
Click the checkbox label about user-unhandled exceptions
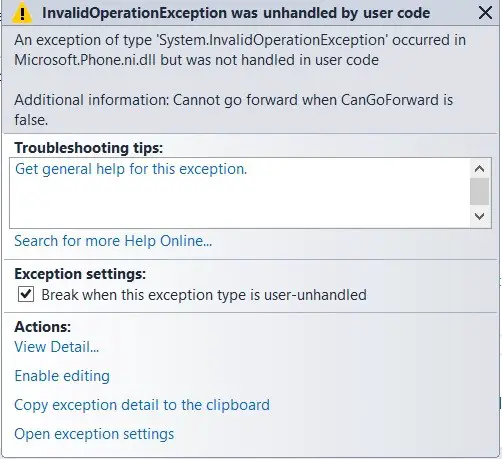pos(204,295)
